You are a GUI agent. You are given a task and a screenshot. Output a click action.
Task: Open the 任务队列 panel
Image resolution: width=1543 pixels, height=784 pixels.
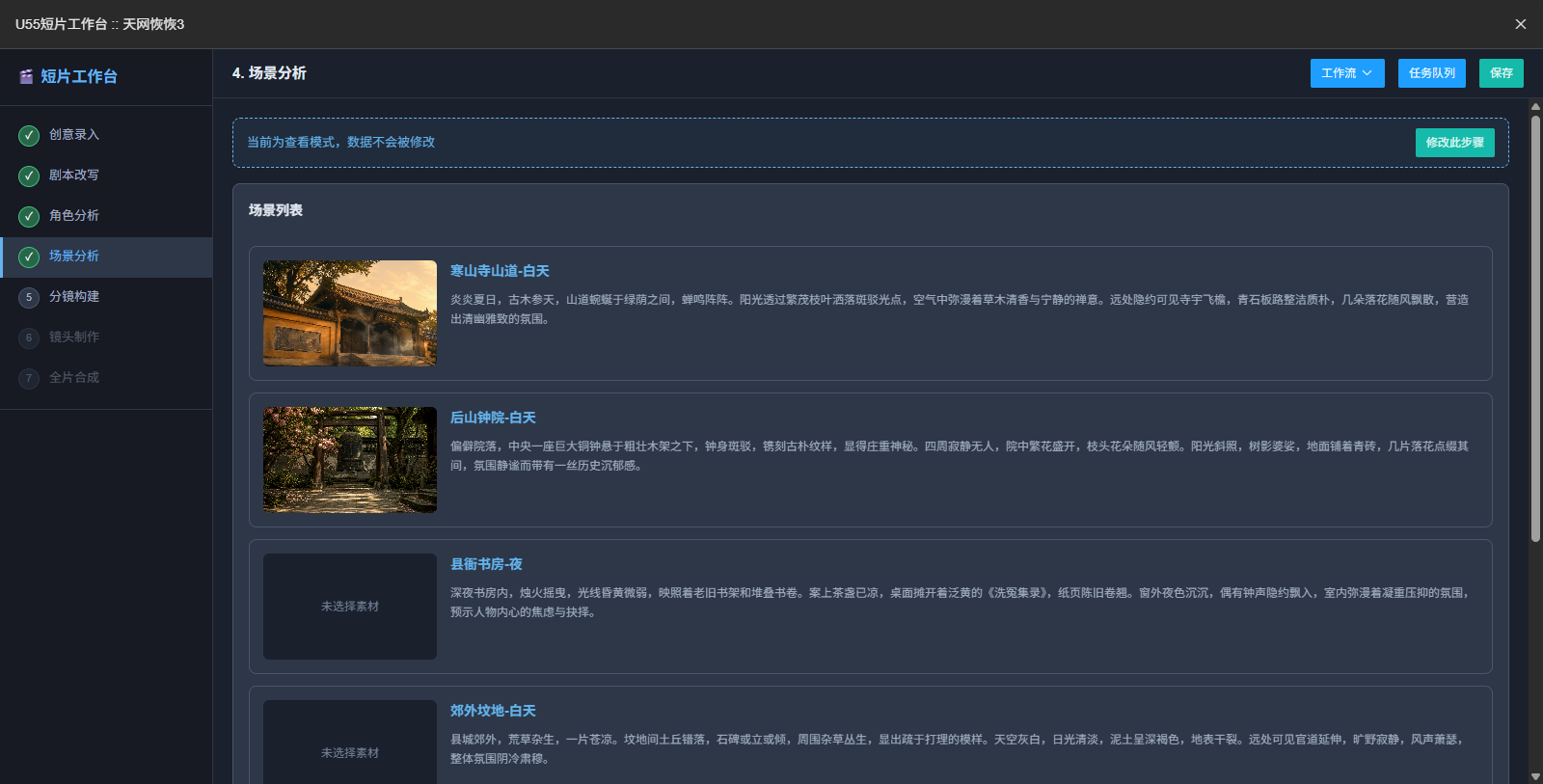coord(1432,73)
